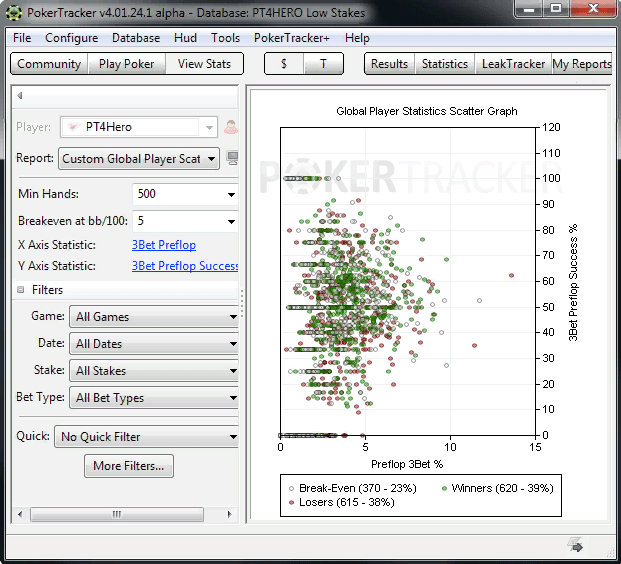Click the horizontal scrollbar thumb in sidebar

coord(117,514)
